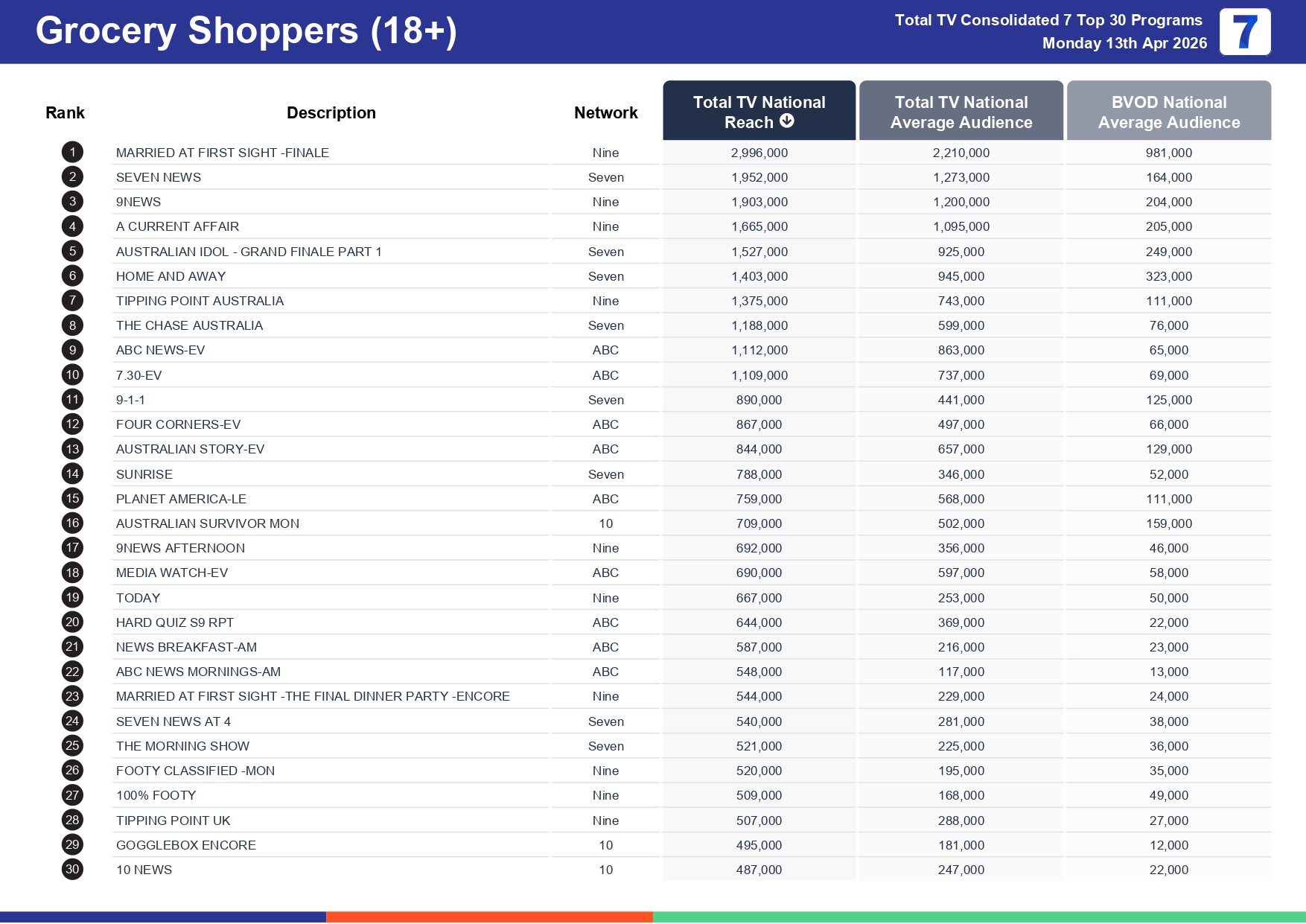This screenshot has height=924, width=1306.
Task: Click the Rank column header
Action: point(65,113)
